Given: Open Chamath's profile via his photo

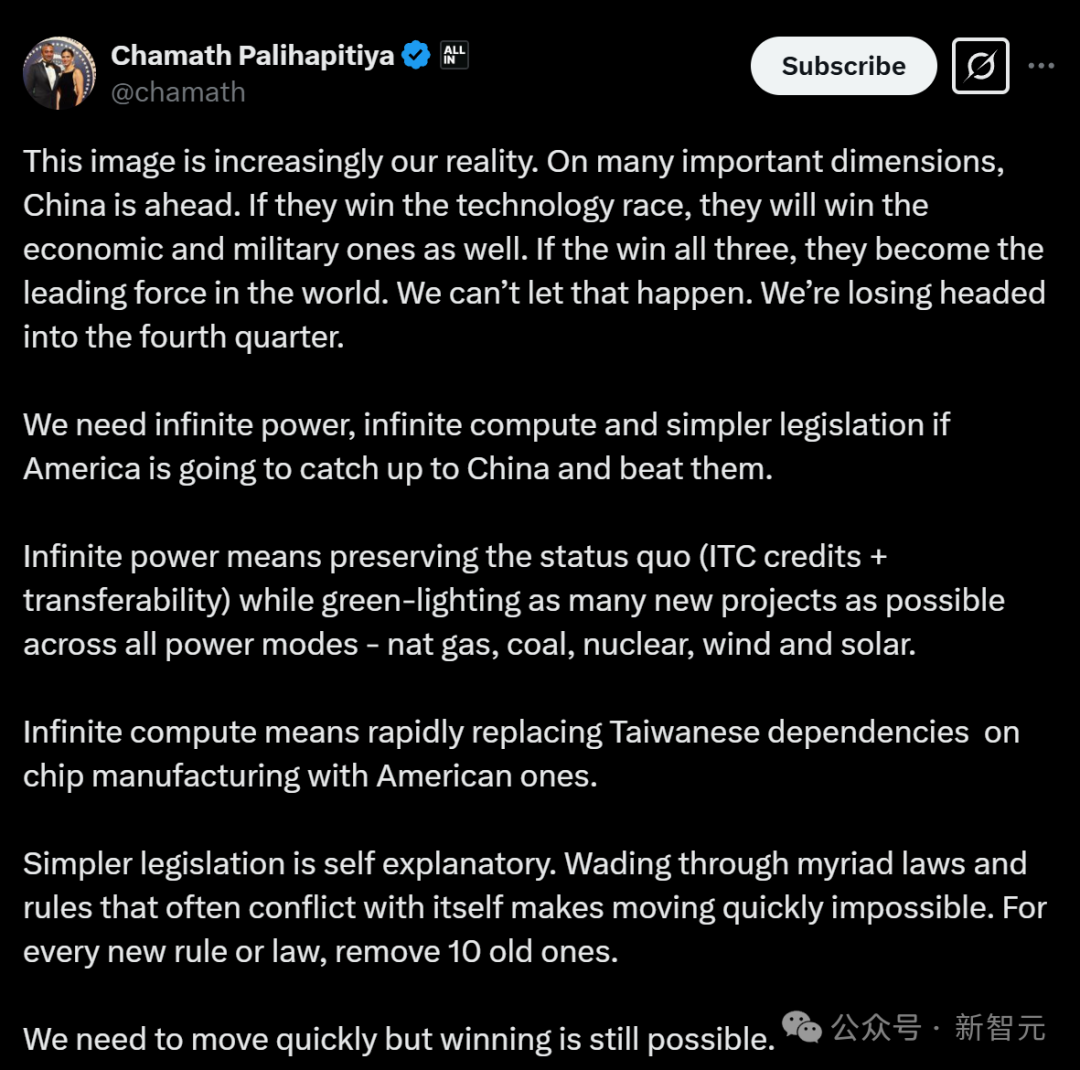Looking at the screenshot, I should [x=60, y=72].
